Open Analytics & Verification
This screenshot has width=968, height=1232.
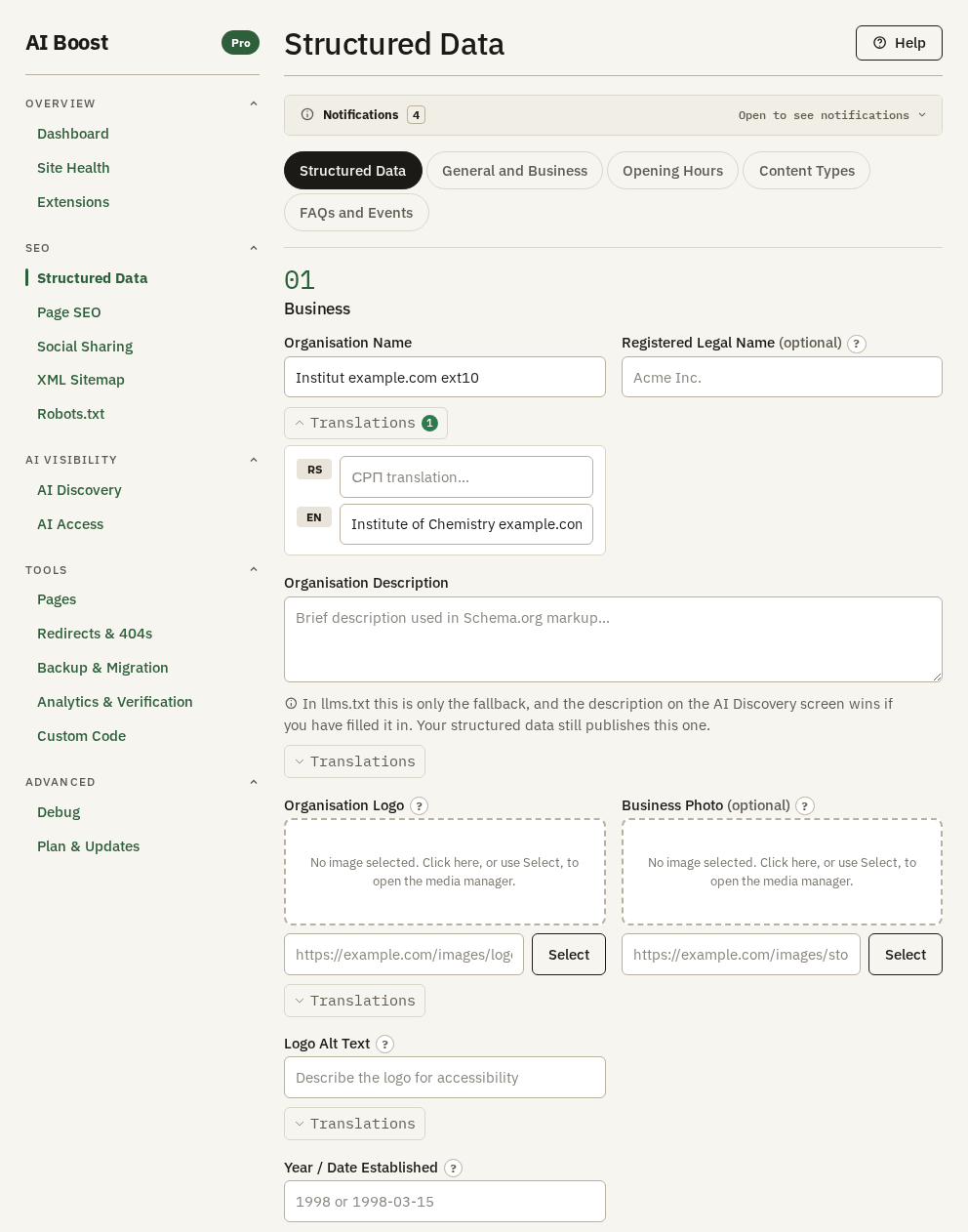[115, 702]
